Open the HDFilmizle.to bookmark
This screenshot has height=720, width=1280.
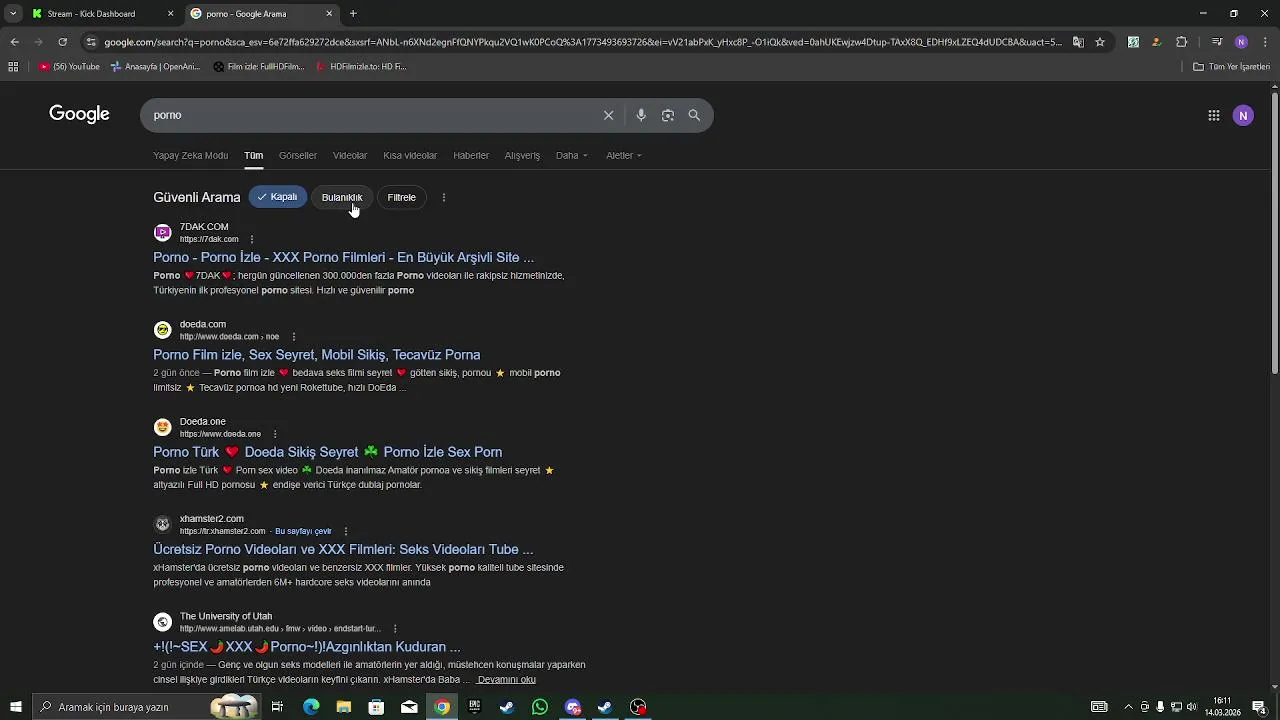361,67
